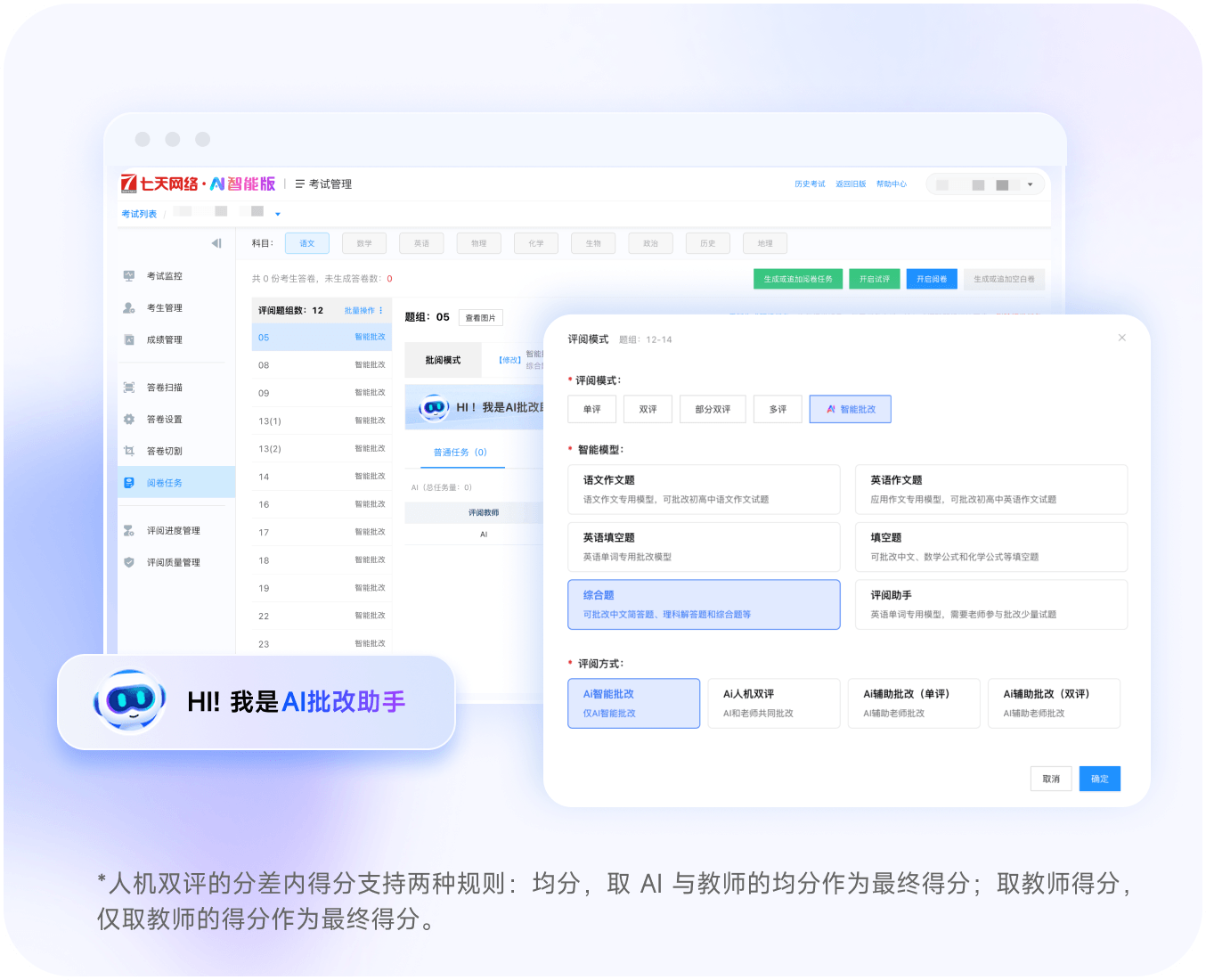This screenshot has width=1206, height=980.
Task: Switch to the 数学 subject tab
Action: [x=364, y=243]
